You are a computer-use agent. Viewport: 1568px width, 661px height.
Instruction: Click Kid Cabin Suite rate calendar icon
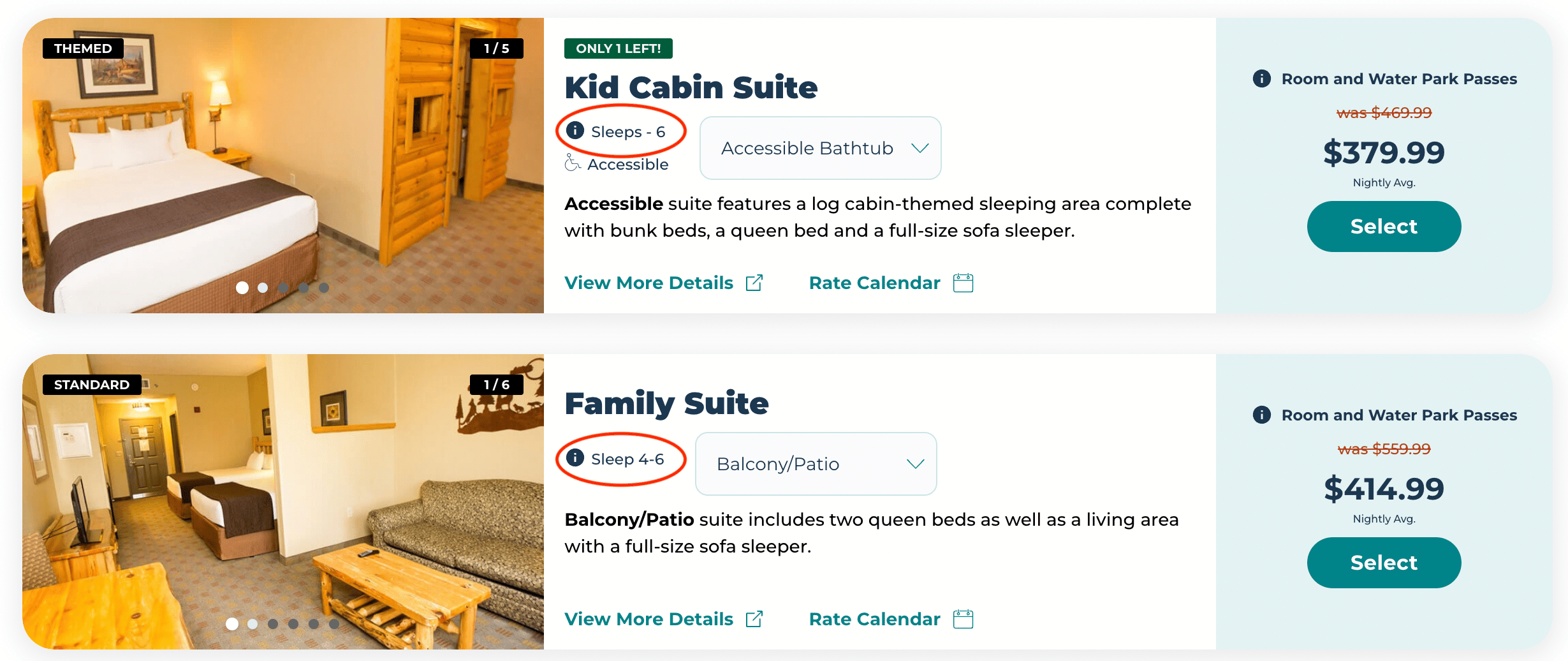pos(963,283)
